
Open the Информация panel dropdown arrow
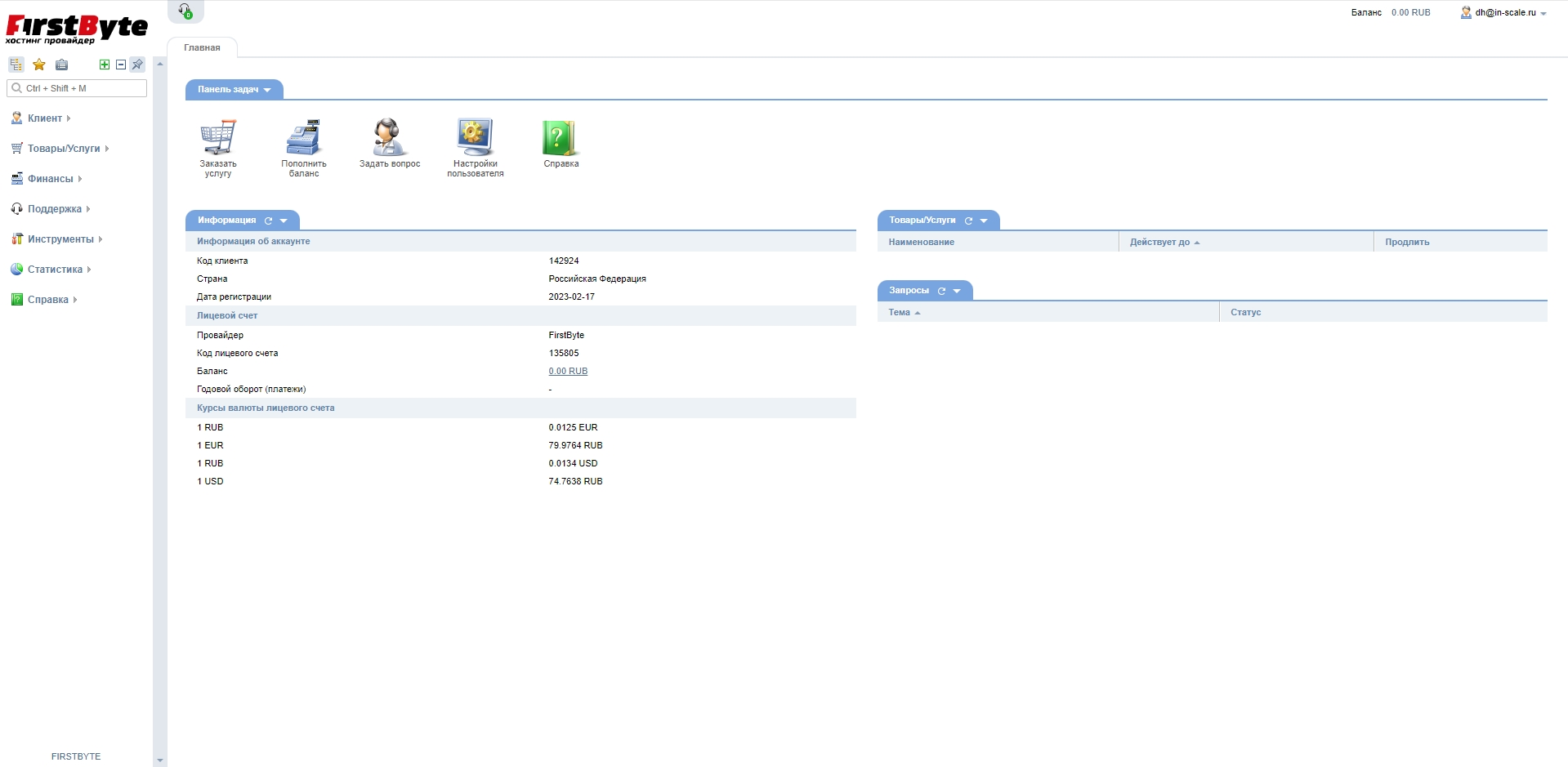pyautogui.click(x=284, y=221)
